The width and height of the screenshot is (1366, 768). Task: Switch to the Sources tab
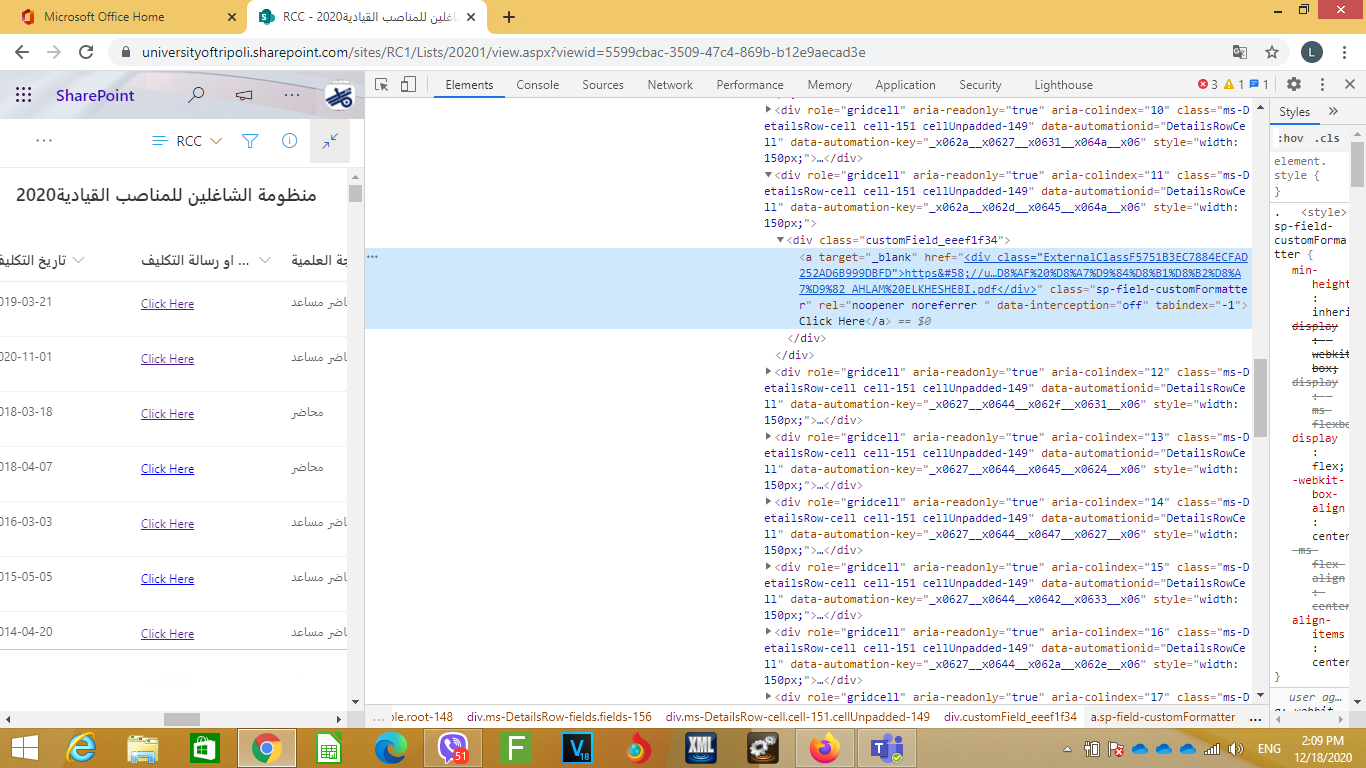[603, 85]
